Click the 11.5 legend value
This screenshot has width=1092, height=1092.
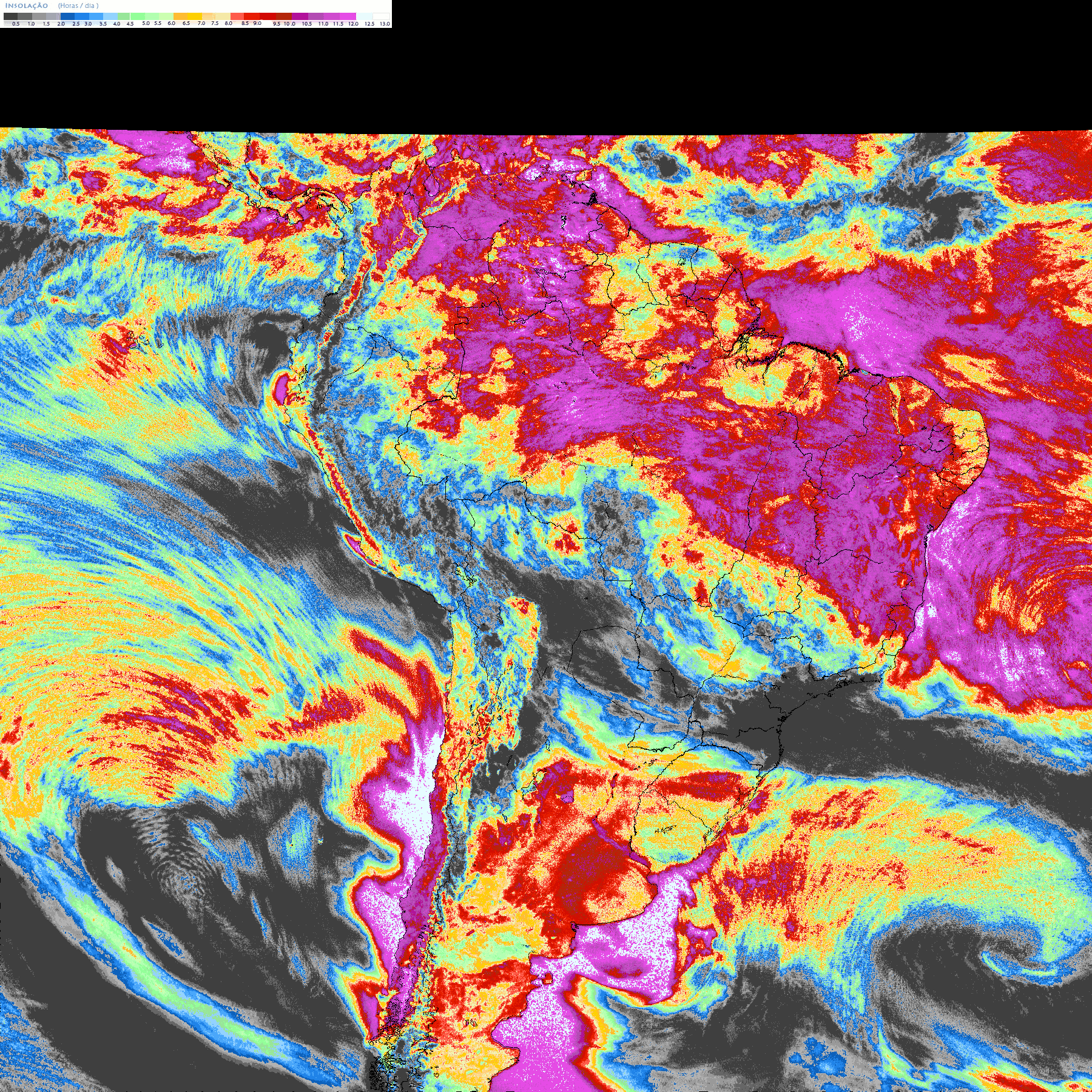click(x=338, y=24)
